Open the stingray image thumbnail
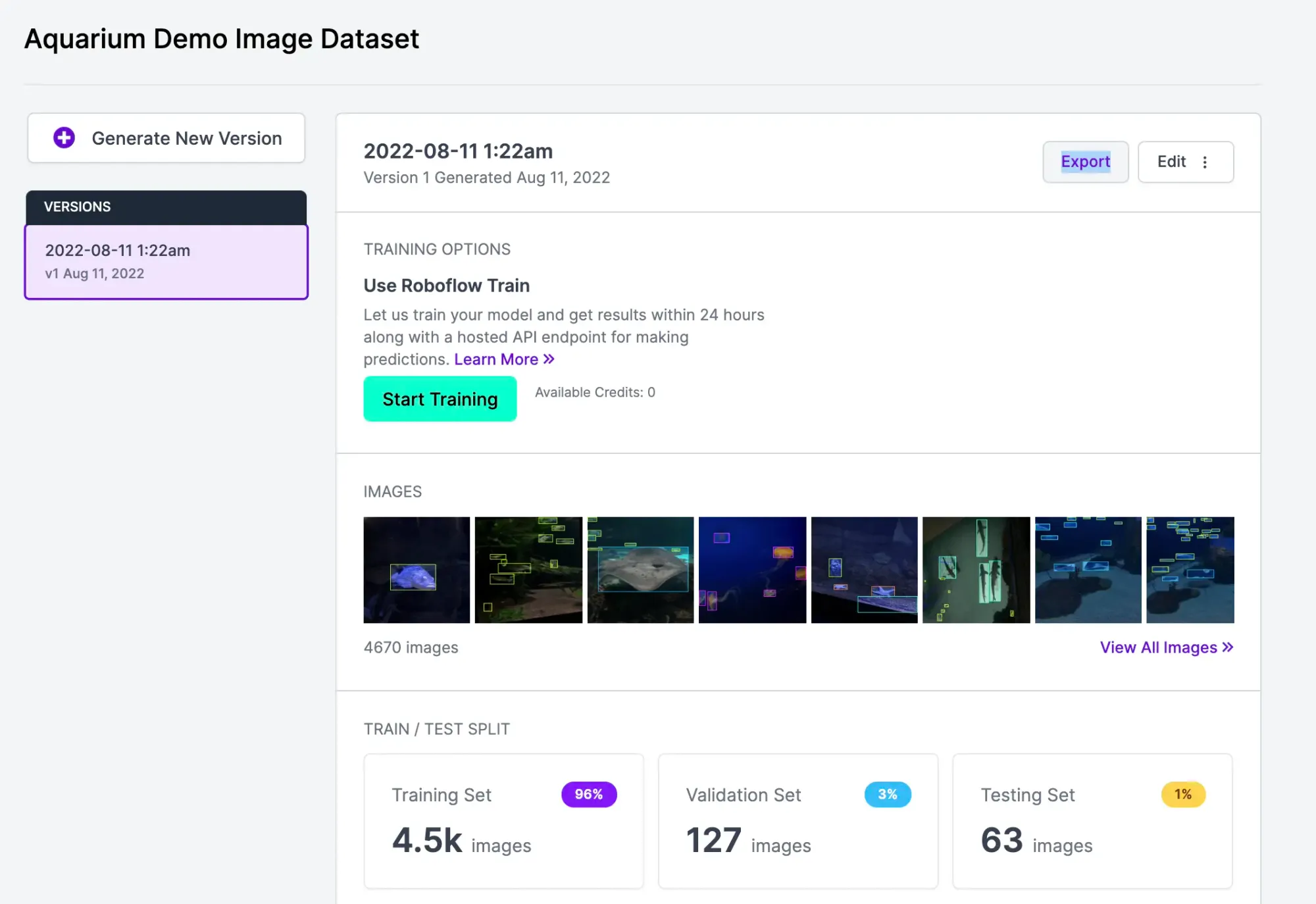The image size is (1316, 904). [x=640, y=570]
